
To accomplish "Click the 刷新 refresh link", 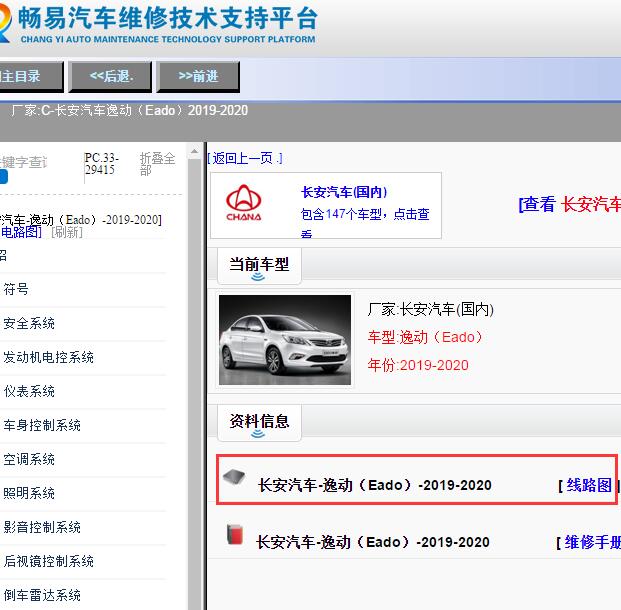I will click(x=67, y=232).
